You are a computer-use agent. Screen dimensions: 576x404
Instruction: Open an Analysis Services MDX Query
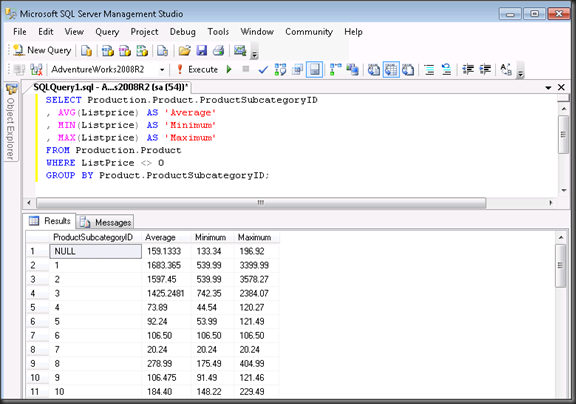tap(108, 51)
